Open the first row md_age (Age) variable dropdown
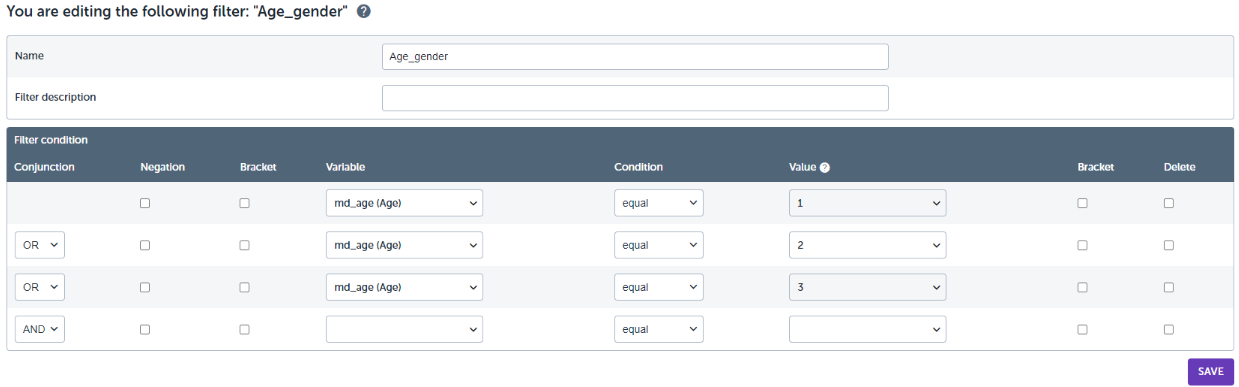 (404, 203)
